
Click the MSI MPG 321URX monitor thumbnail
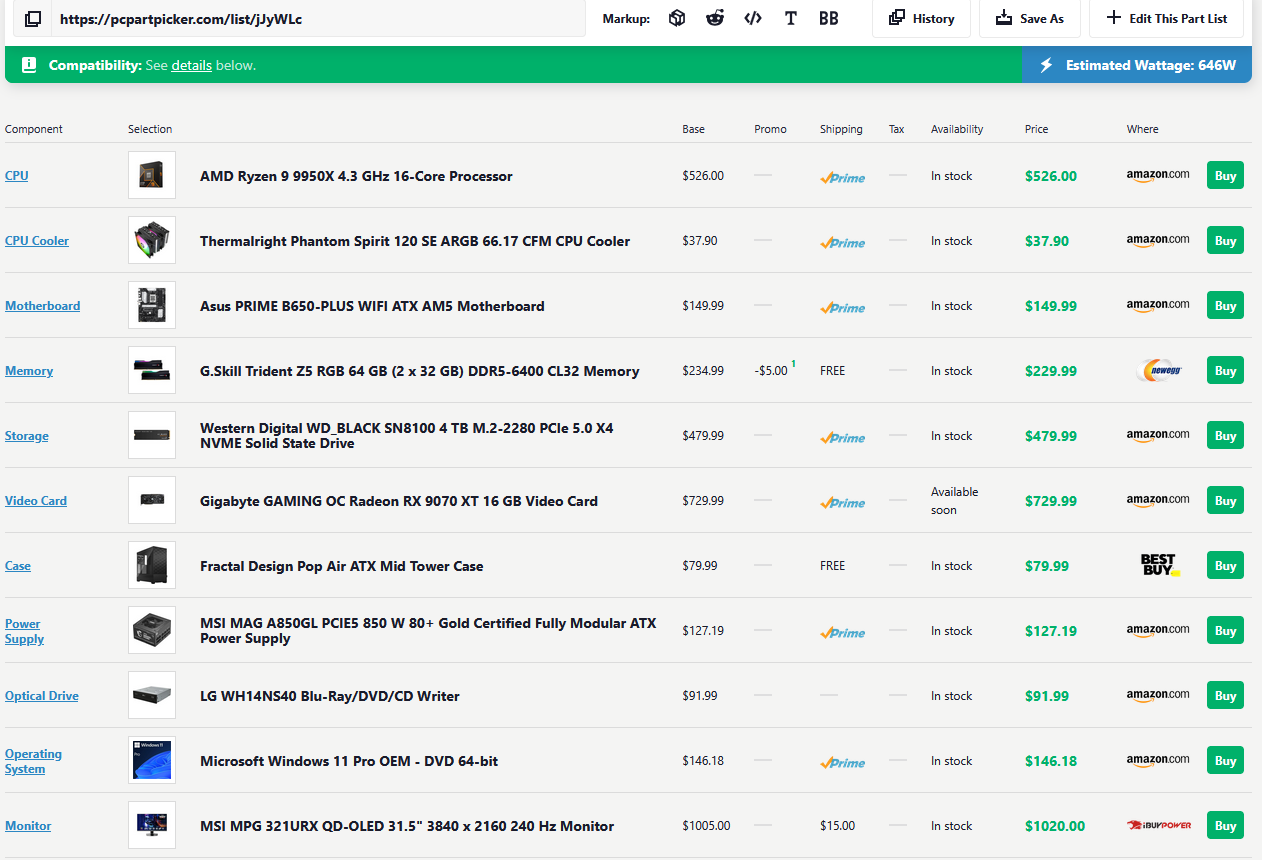[152, 825]
